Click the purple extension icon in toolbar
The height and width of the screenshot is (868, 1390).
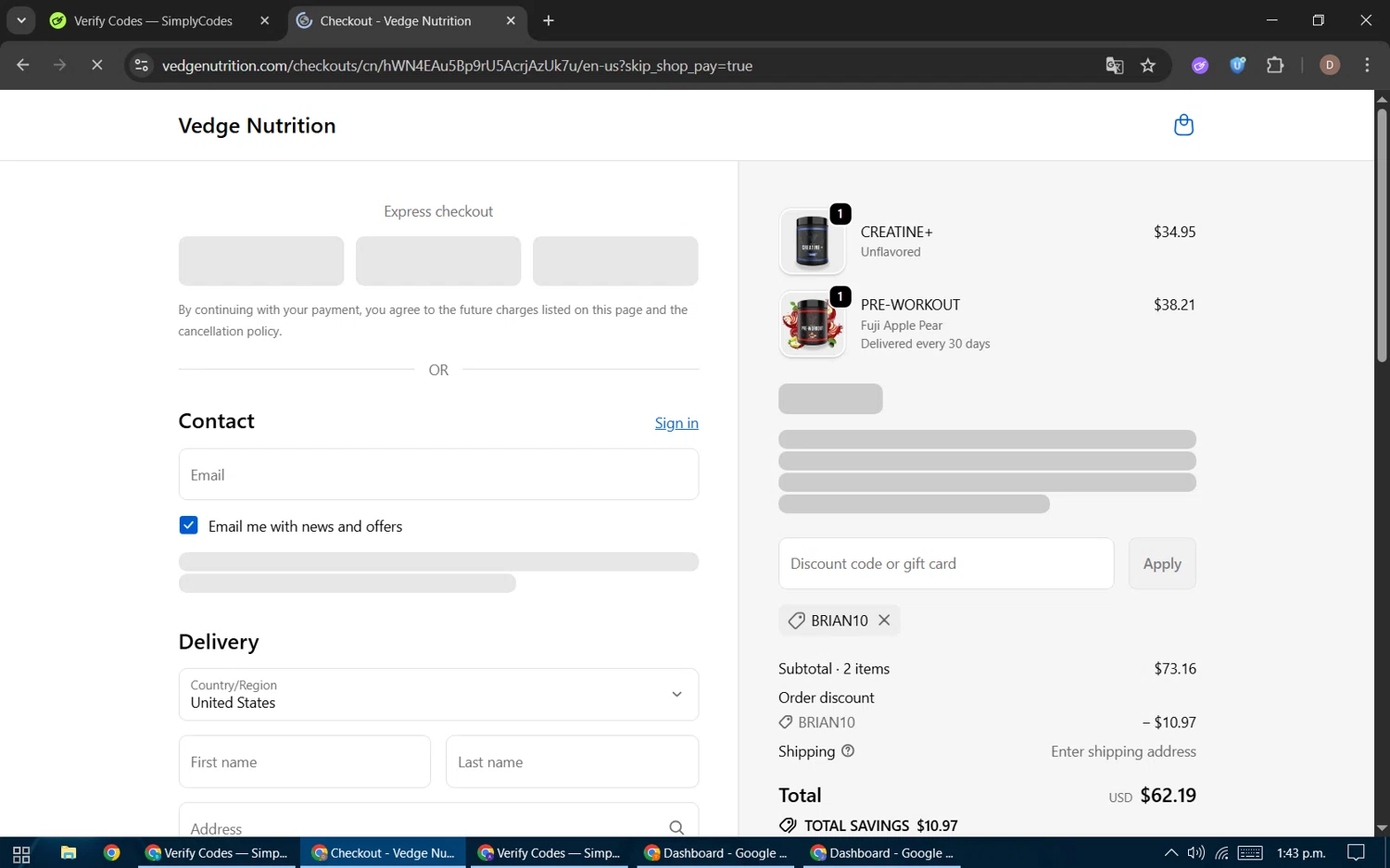coord(1200,65)
